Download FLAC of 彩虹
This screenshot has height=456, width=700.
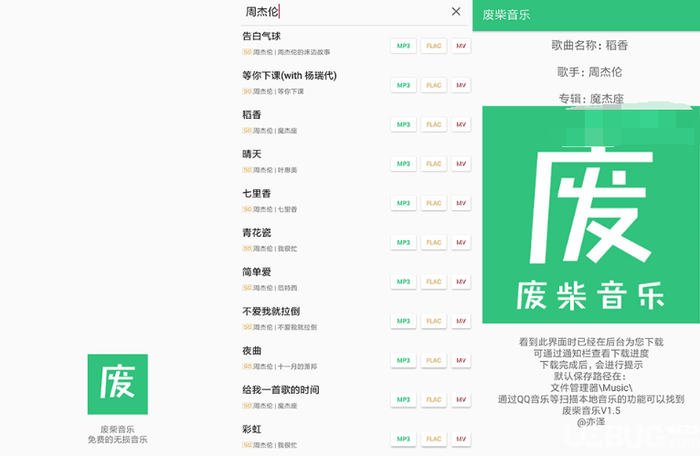tap(433, 439)
